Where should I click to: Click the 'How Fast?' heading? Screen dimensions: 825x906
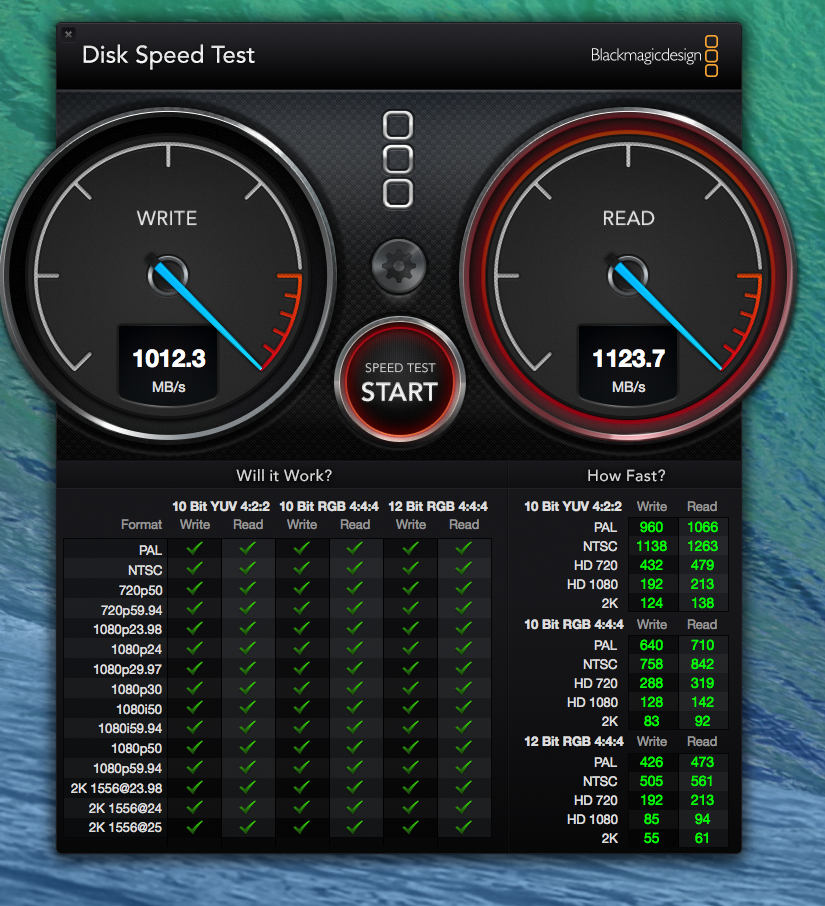click(x=626, y=476)
